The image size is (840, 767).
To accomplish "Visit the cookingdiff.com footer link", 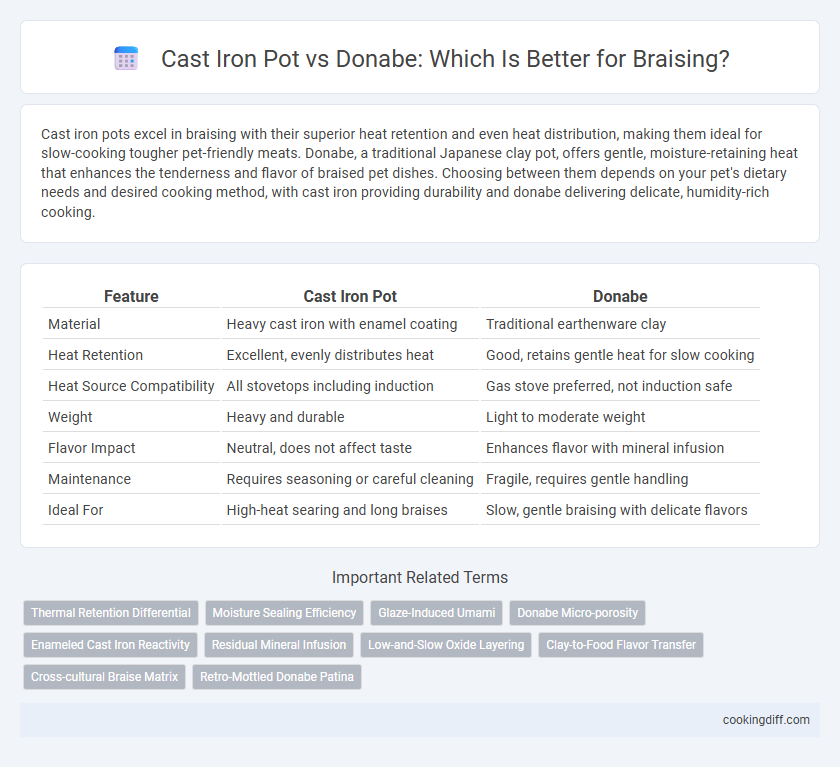I will (766, 720).
